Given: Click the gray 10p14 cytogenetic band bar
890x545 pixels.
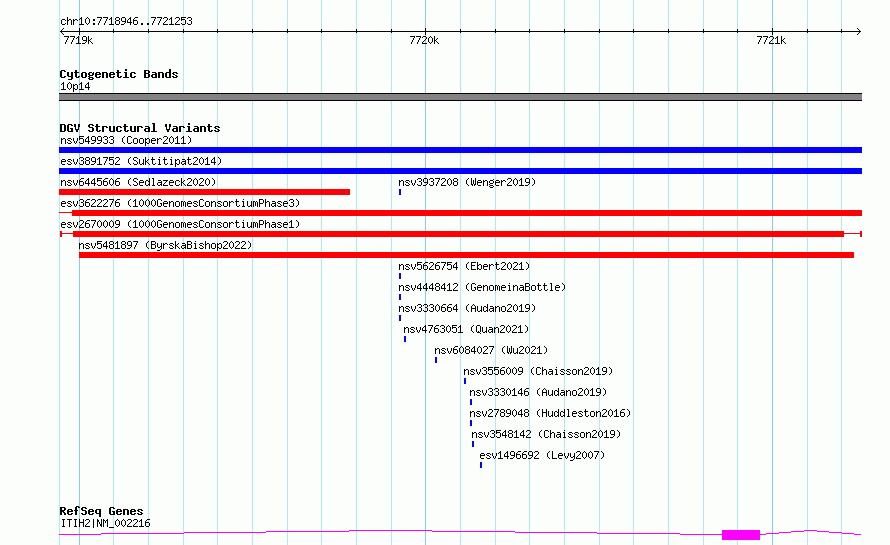Looking at the screenshot, I should coord(460,97).
